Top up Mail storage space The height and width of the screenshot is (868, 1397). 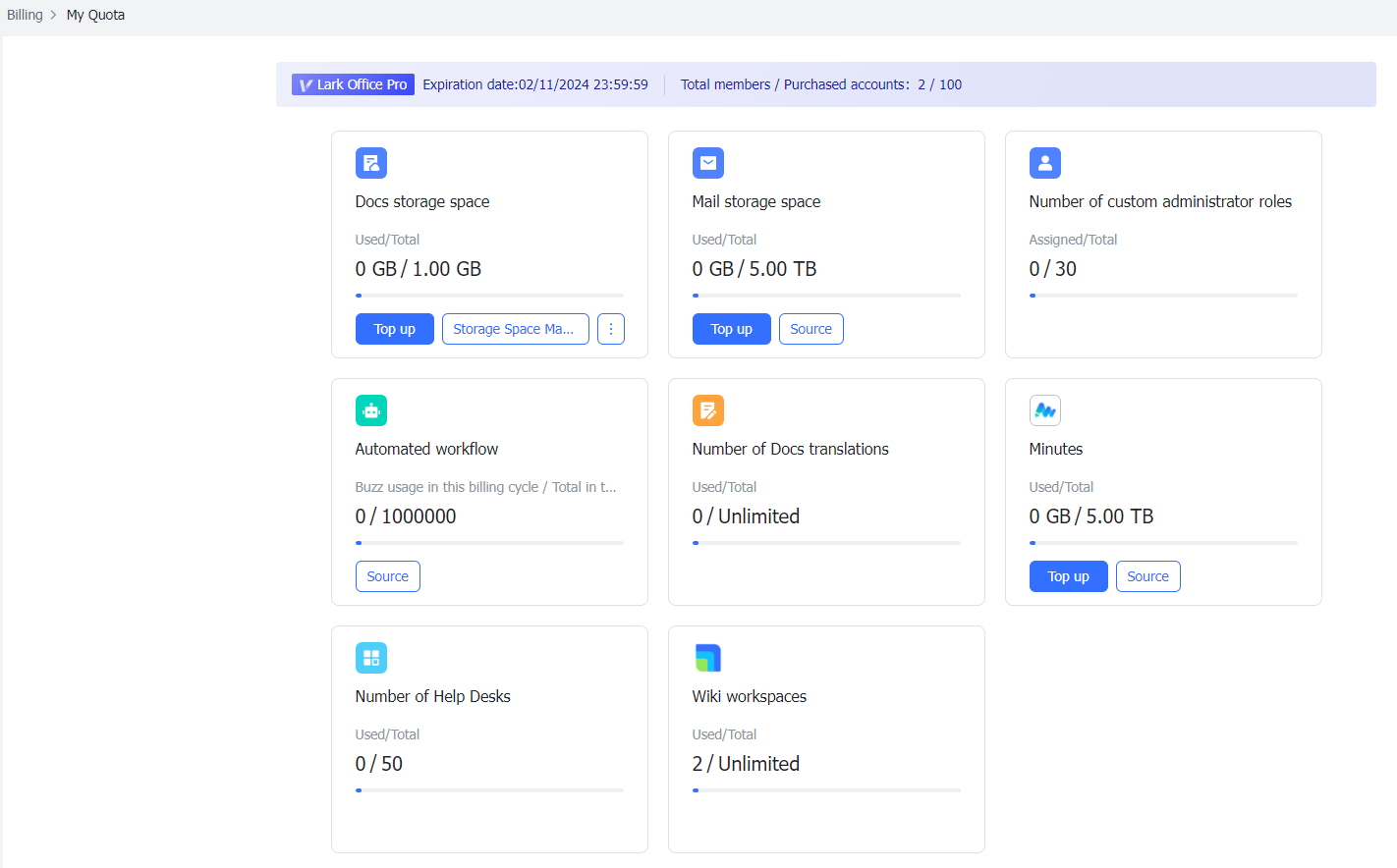[732, 329]
